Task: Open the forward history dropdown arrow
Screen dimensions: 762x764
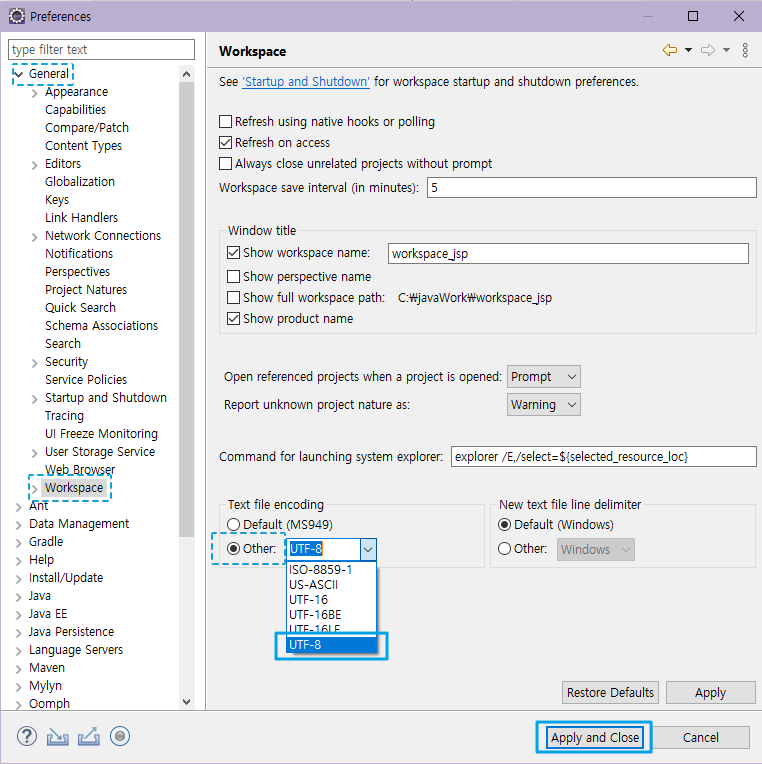Action: click(x=726, y=50)
